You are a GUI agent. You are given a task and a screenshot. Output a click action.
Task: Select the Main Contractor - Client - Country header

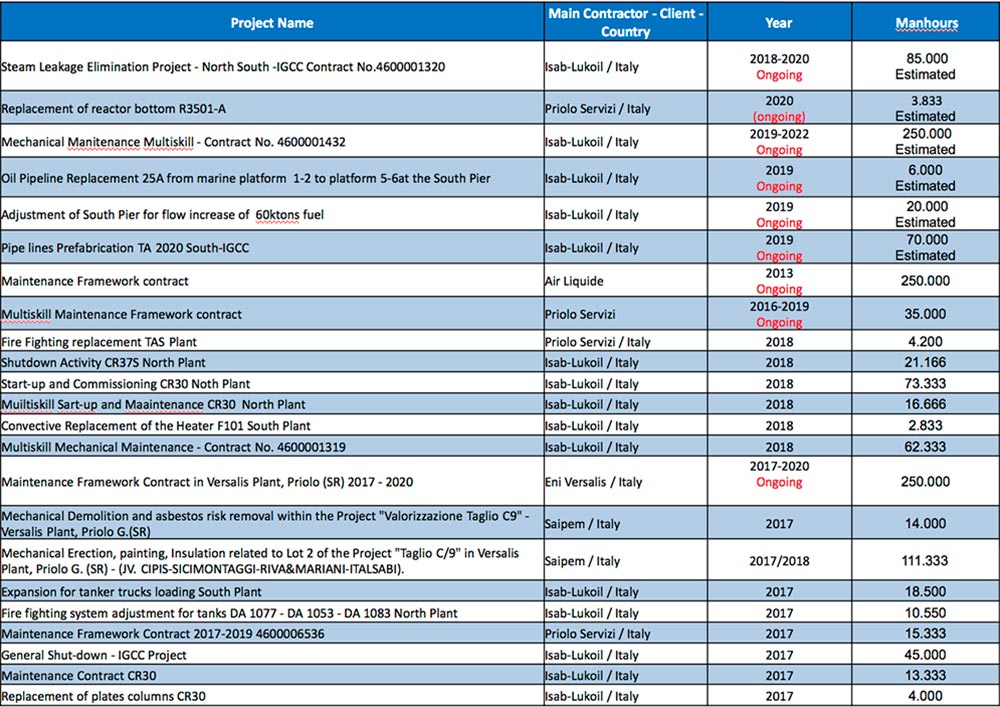pyautogui.click(x=626, y=23)
